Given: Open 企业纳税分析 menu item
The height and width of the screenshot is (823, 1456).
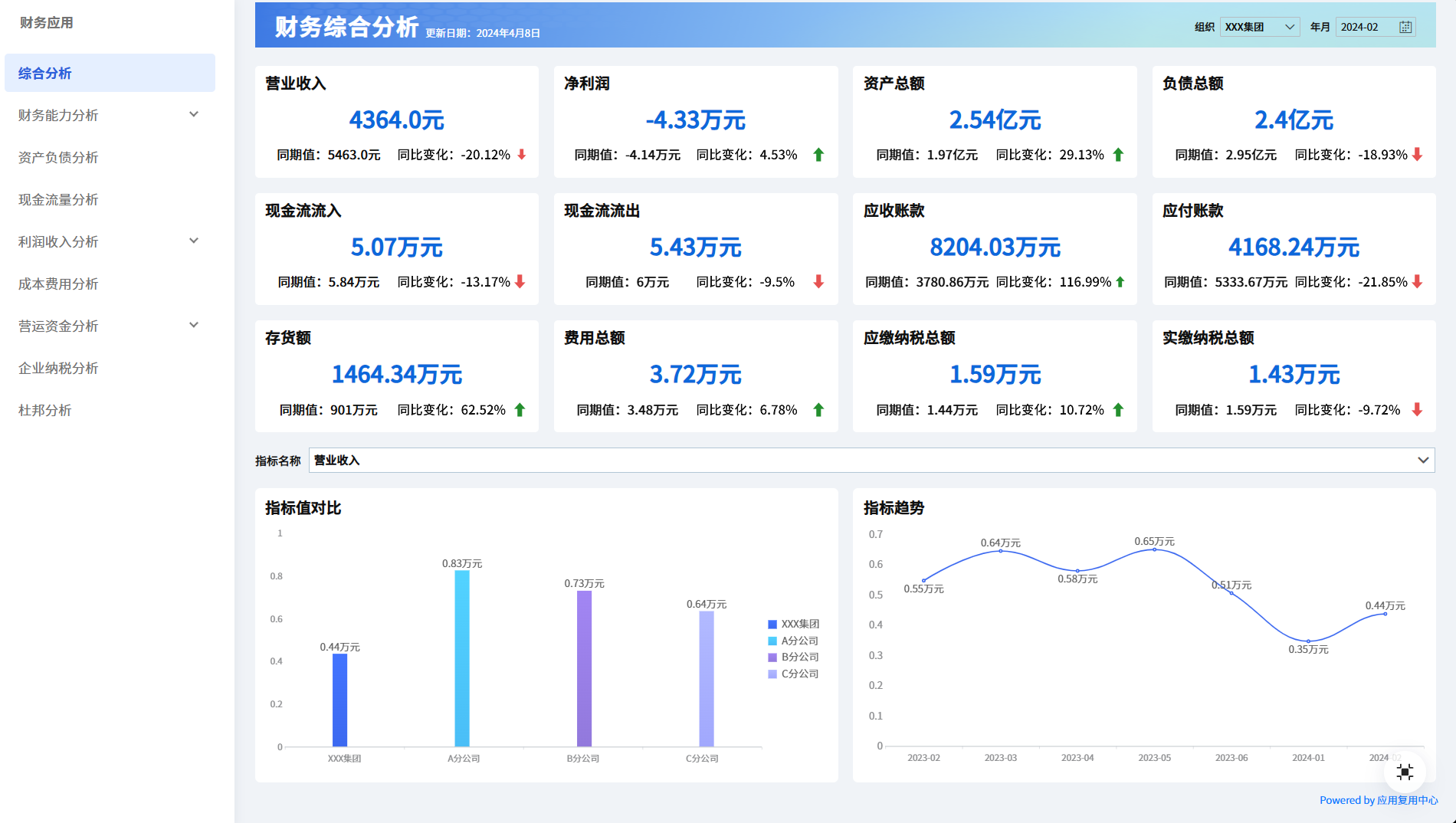Looking at the screenshot, I should click(x=110, y=368).
